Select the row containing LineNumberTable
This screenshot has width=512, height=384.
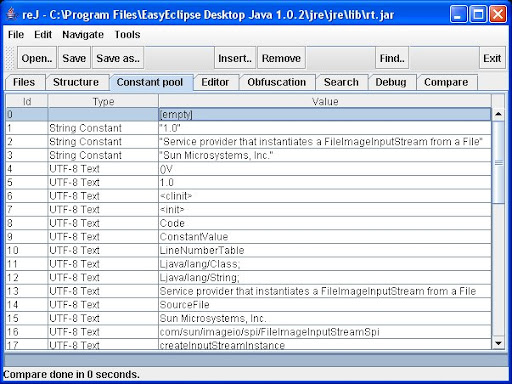[248, 250]
